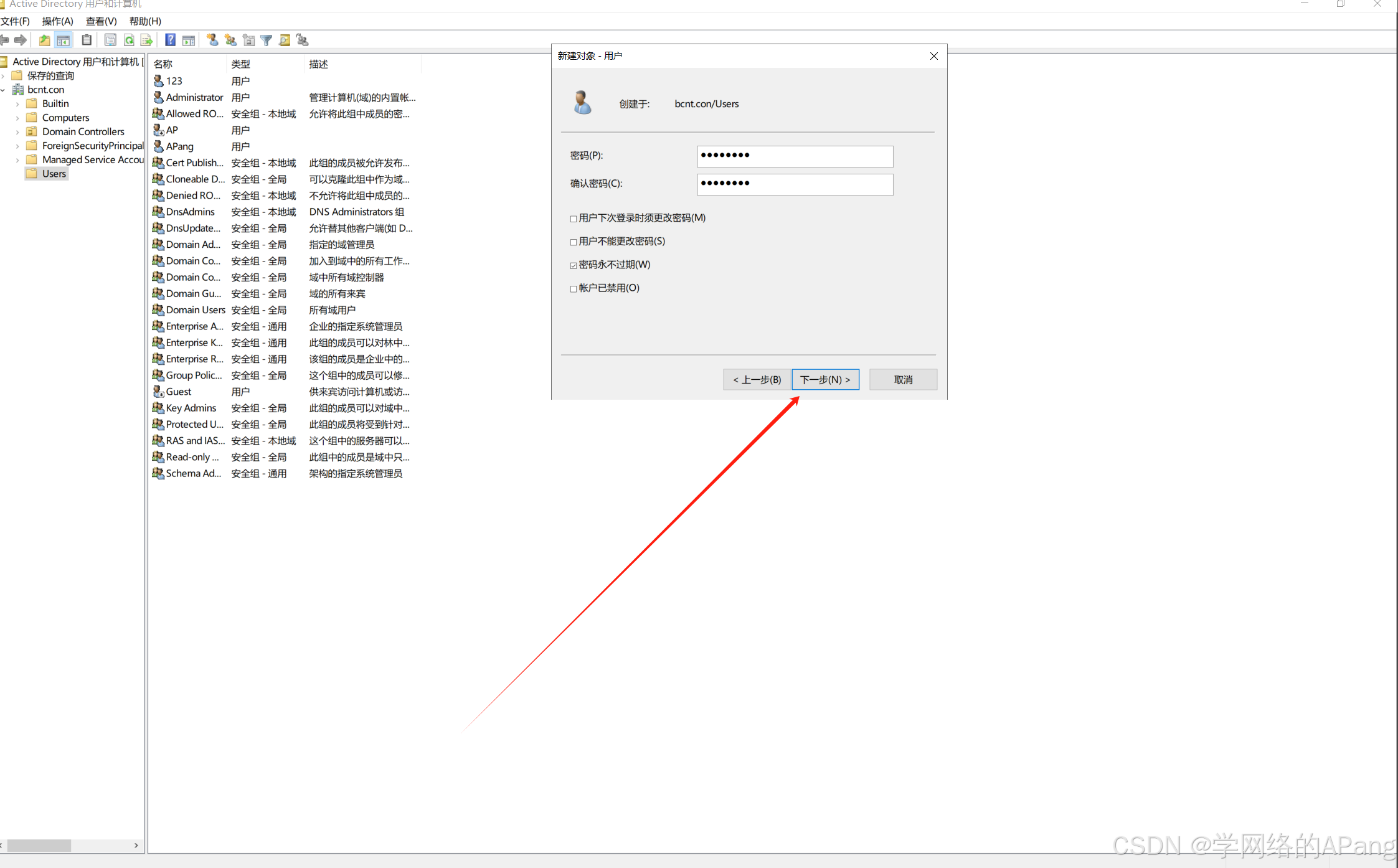This screenshot has width=1398, height=868.
Task: Click the 确认密码 confirm password field
Action: click(795, 184)
